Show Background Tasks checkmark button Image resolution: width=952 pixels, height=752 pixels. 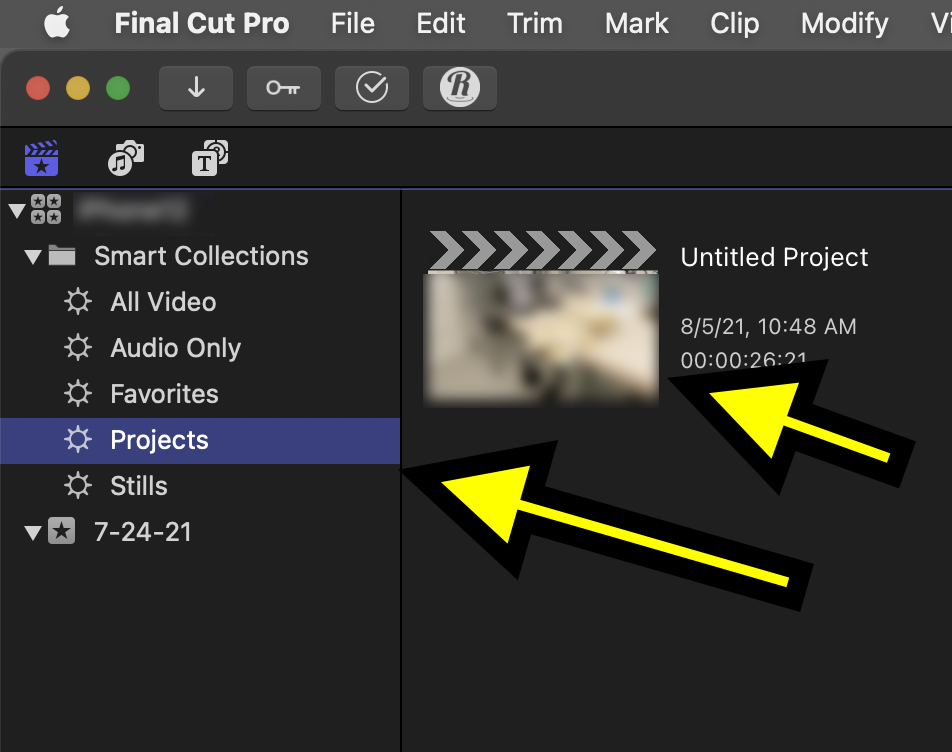pos(372,88)
